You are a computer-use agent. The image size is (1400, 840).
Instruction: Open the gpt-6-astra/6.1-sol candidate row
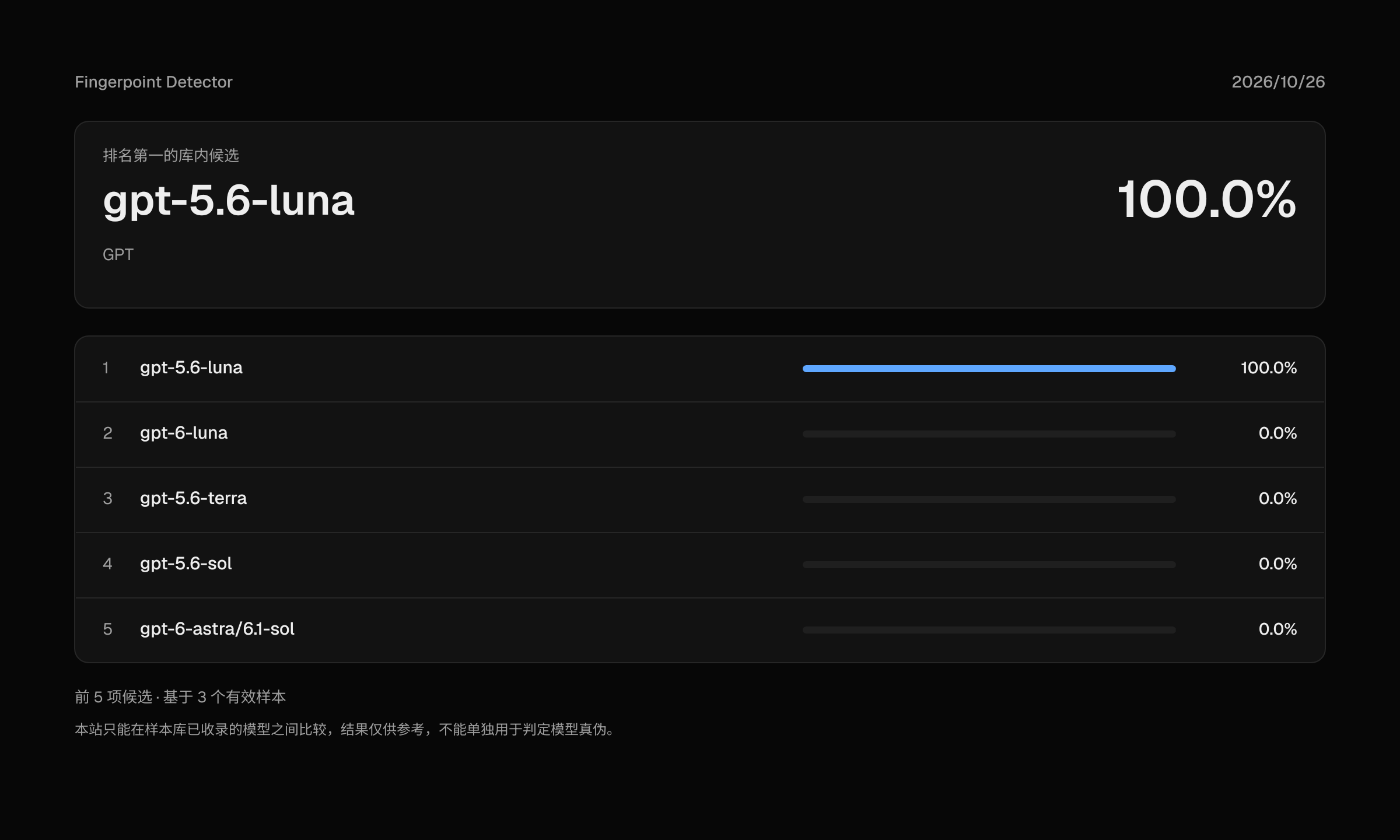coord(700,630)
